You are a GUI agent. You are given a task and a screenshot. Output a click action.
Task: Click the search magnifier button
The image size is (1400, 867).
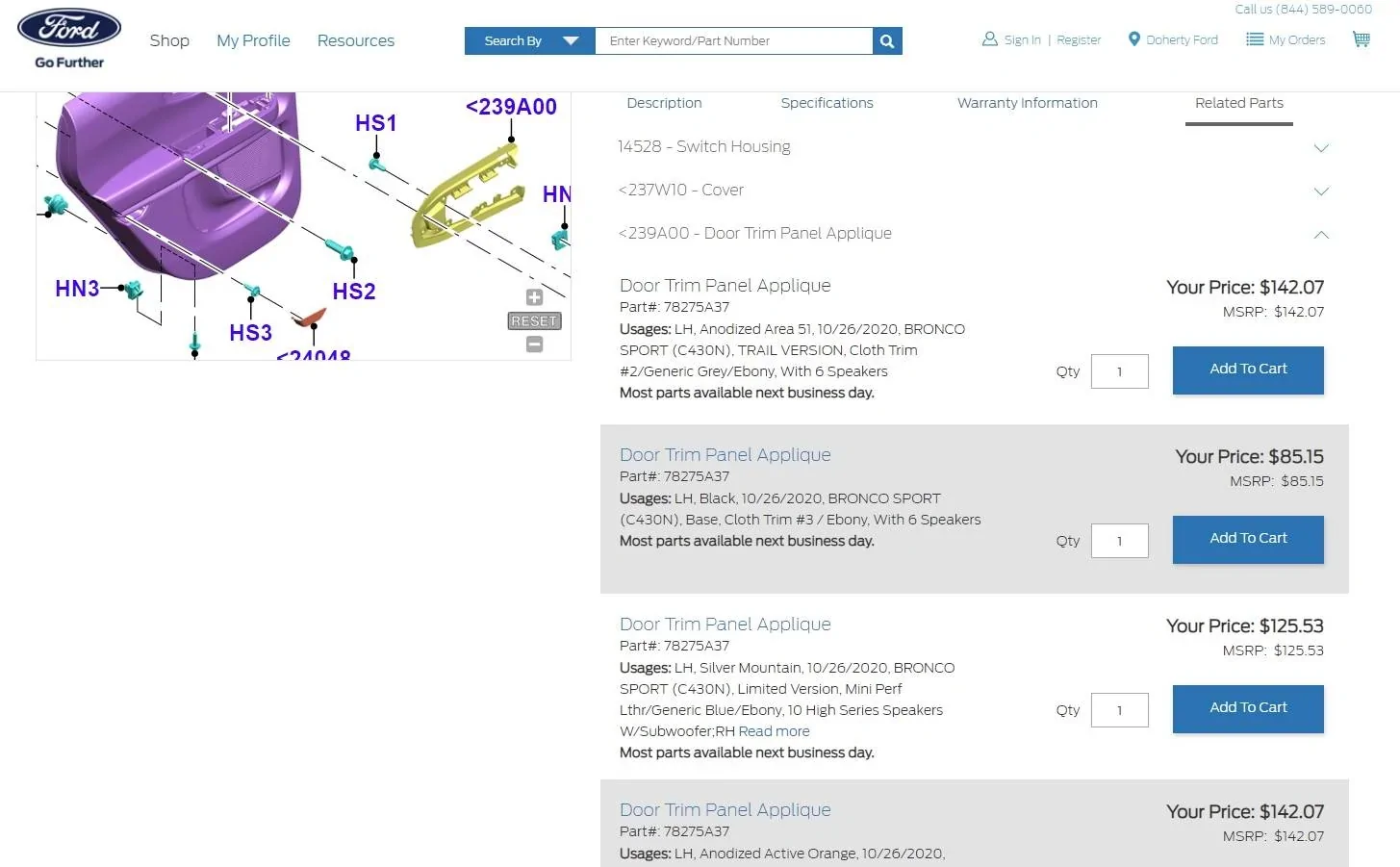tap(887, 41)
